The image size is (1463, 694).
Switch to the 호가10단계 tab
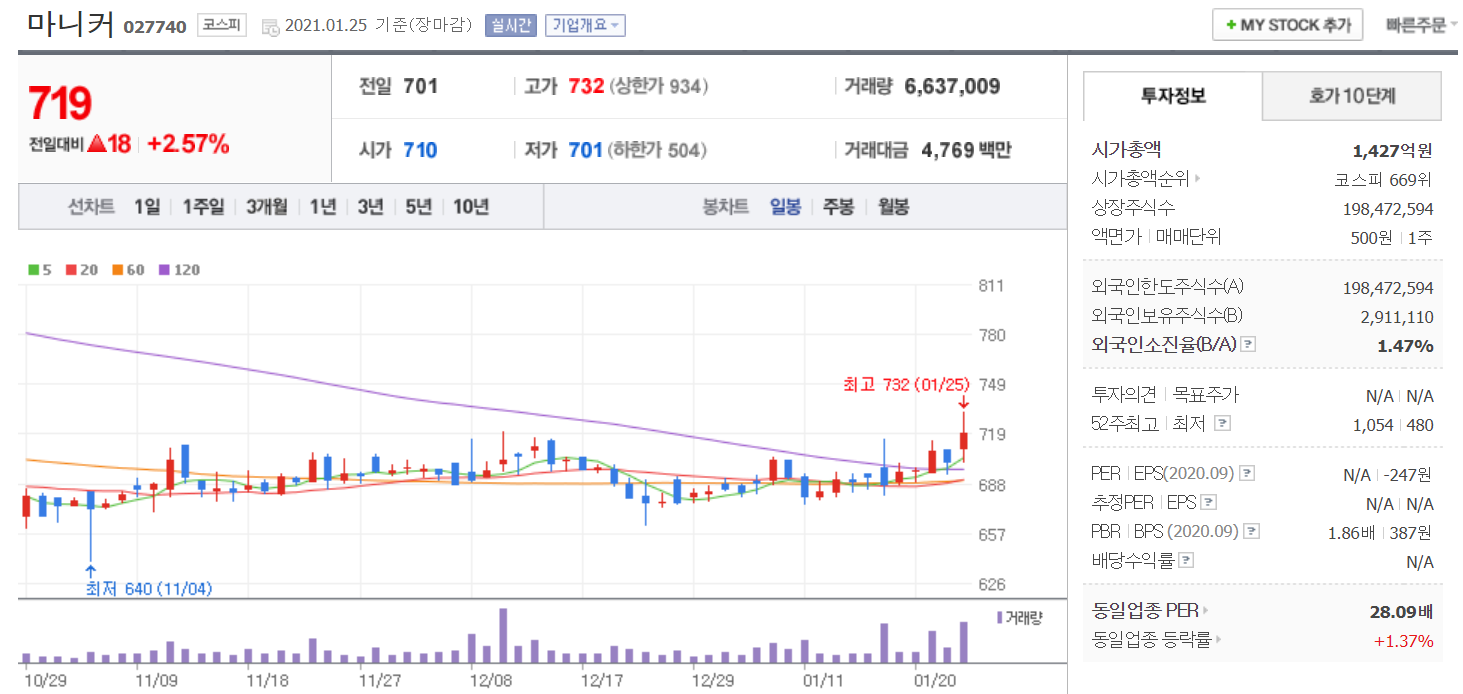coord(1352,96)
